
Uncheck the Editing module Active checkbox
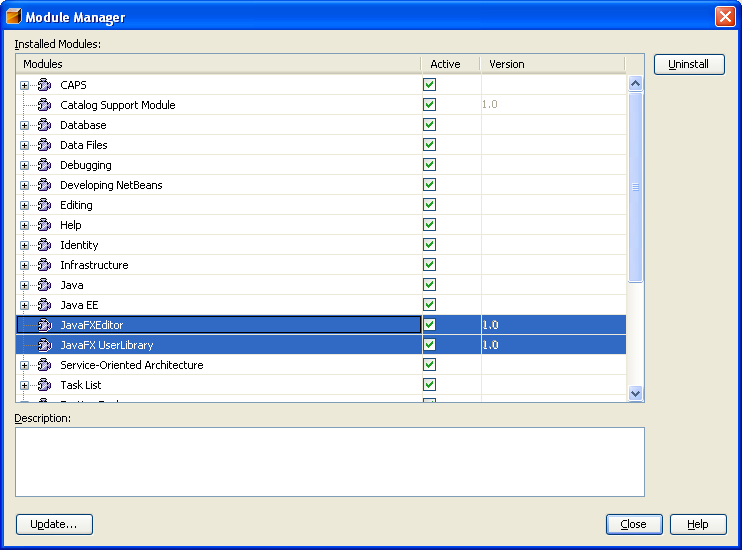click(429, 204)
